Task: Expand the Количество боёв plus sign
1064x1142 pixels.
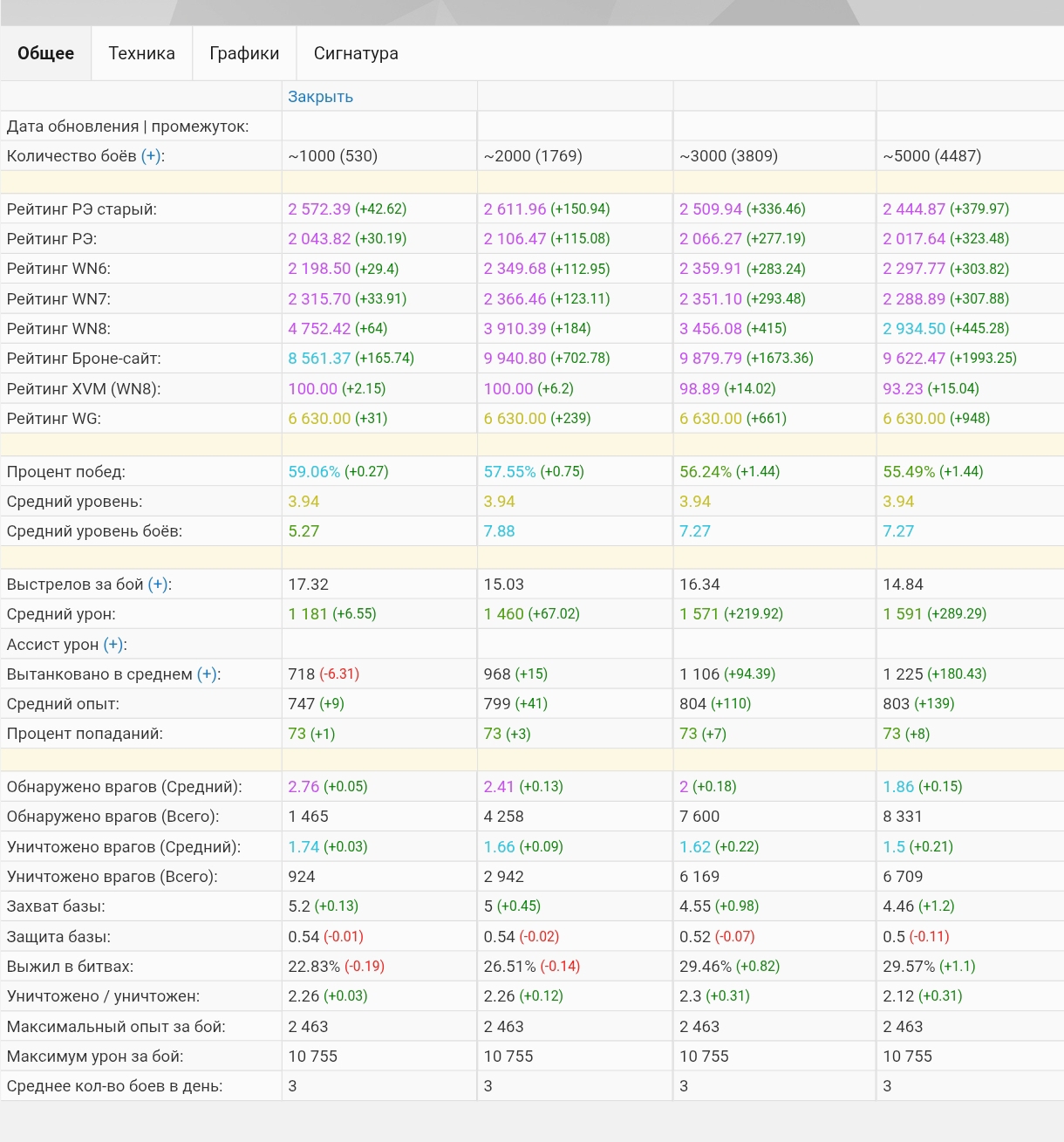Action: point(152,156)
